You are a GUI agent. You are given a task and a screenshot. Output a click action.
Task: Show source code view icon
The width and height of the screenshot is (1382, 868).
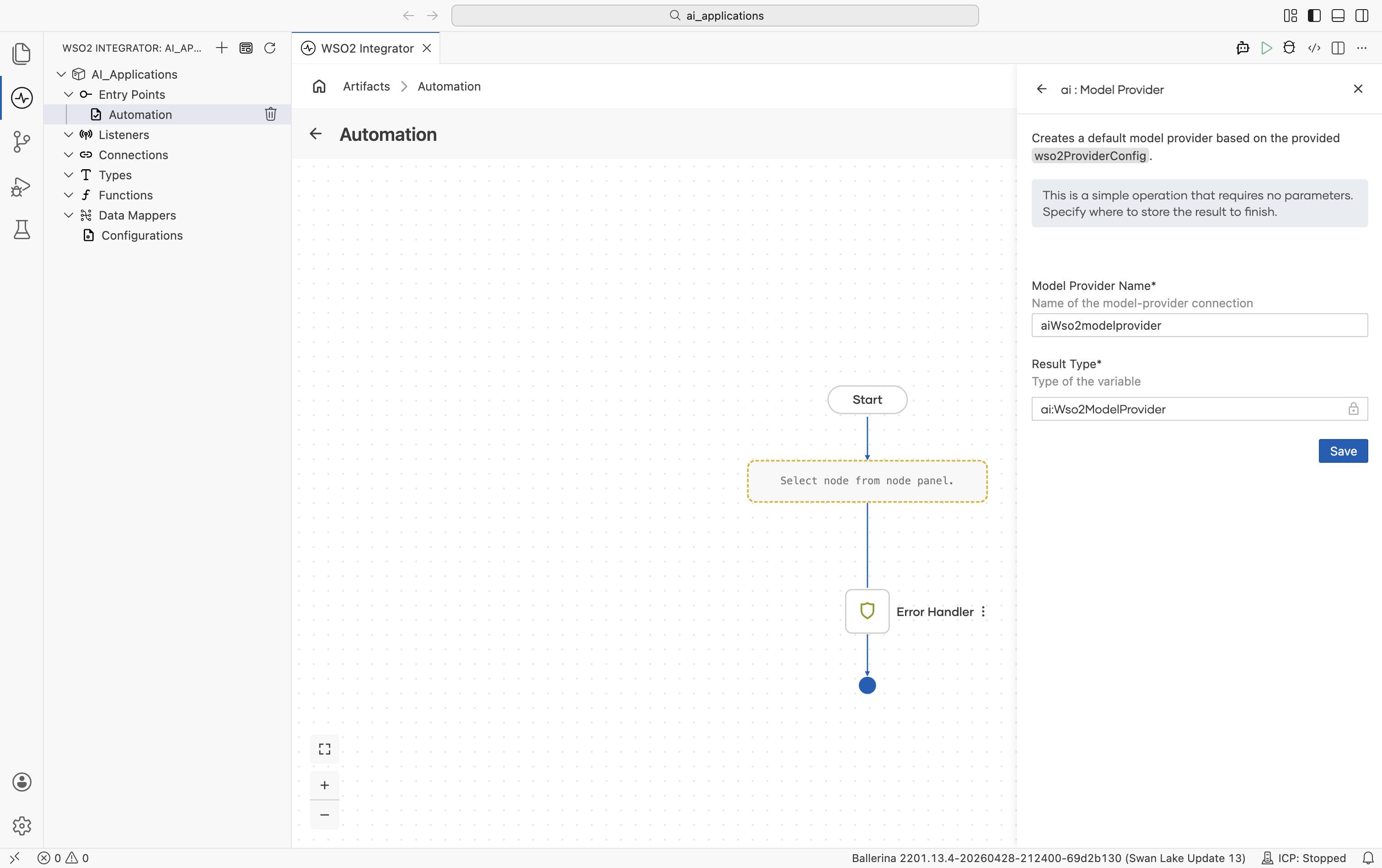(x=1314, y=48)
